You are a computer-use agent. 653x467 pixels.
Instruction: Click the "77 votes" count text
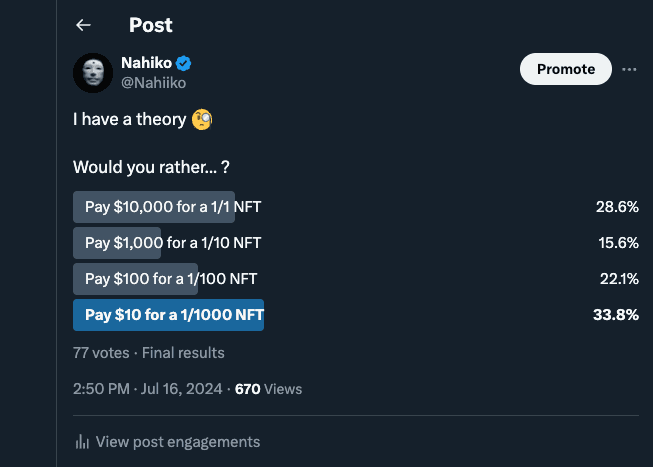(101, 353)
